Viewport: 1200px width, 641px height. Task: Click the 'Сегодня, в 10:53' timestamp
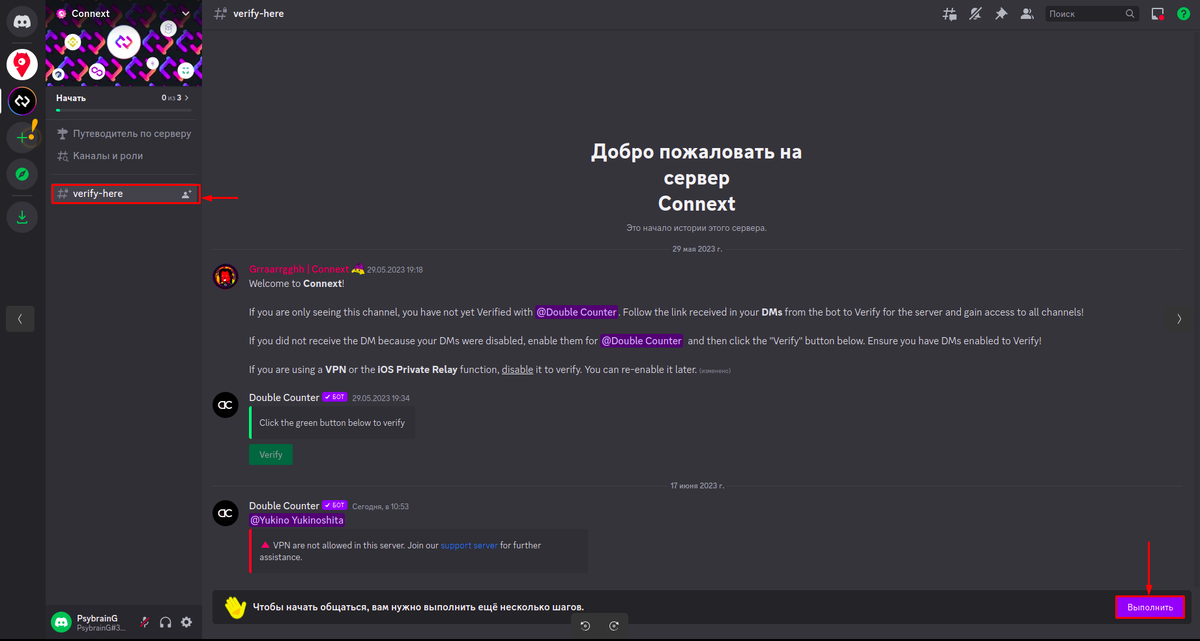(x=380, y=506)
